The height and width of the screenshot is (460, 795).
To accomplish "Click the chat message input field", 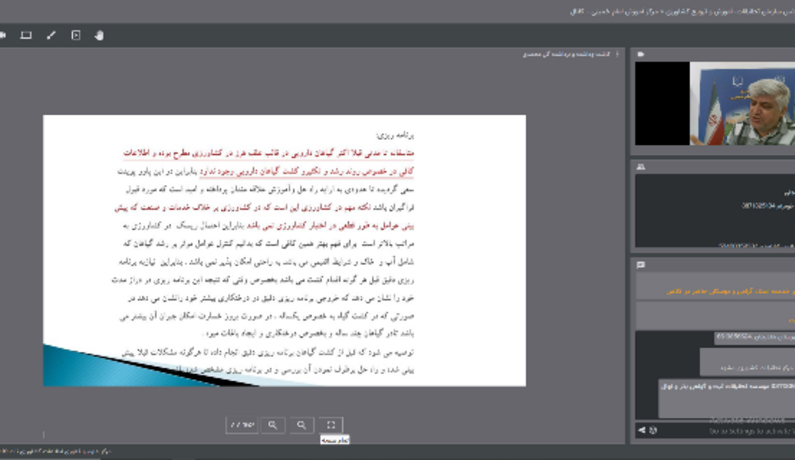I will pyautogui.click(x=726, y=431).
